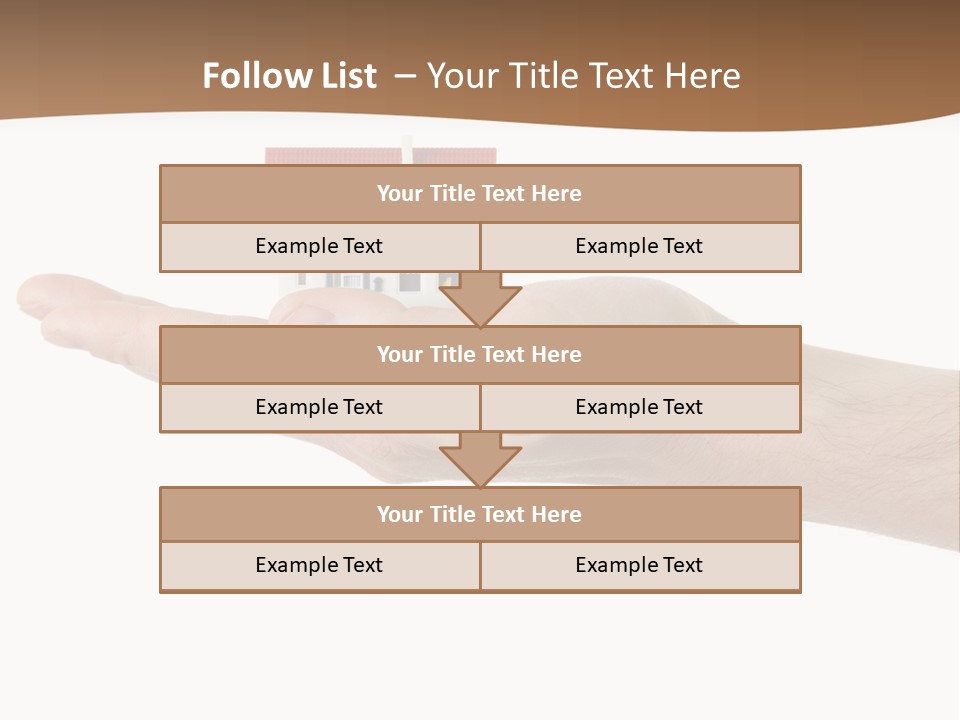Click left 'Example Text' cell in third block
Viewport: 960px width, 720px height.
point(319,565)
